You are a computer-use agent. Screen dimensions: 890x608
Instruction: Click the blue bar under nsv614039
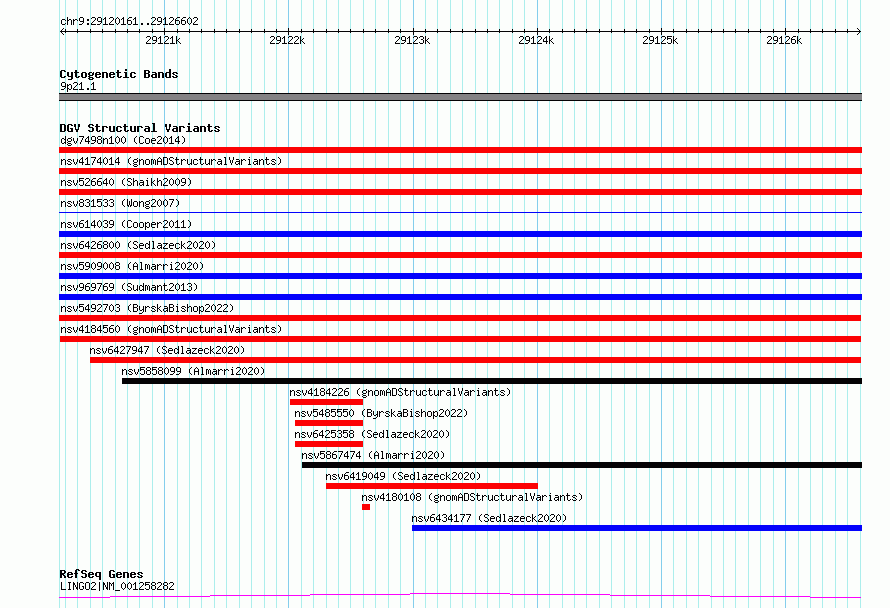tap(460, 234)
